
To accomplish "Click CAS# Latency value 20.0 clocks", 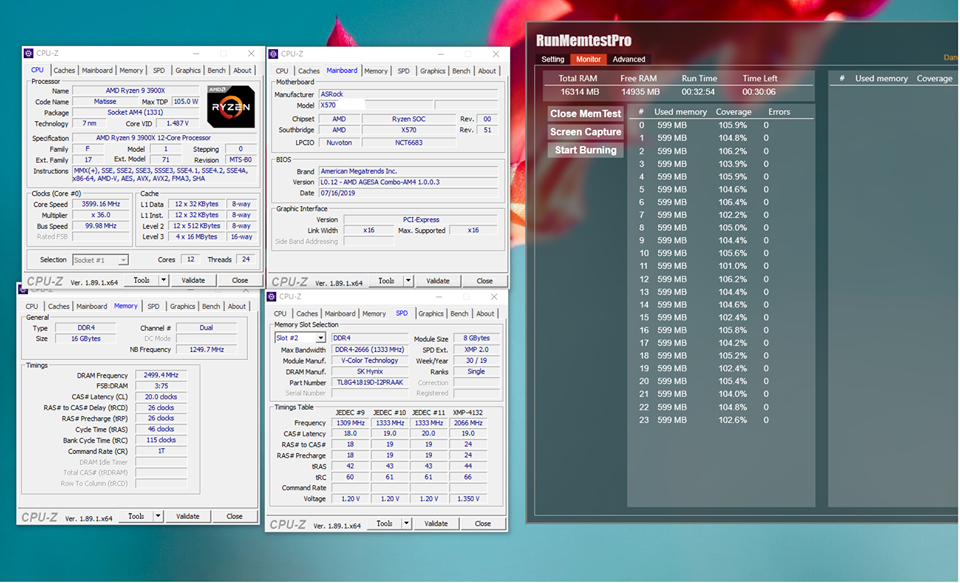I will [x=161, y=397].
